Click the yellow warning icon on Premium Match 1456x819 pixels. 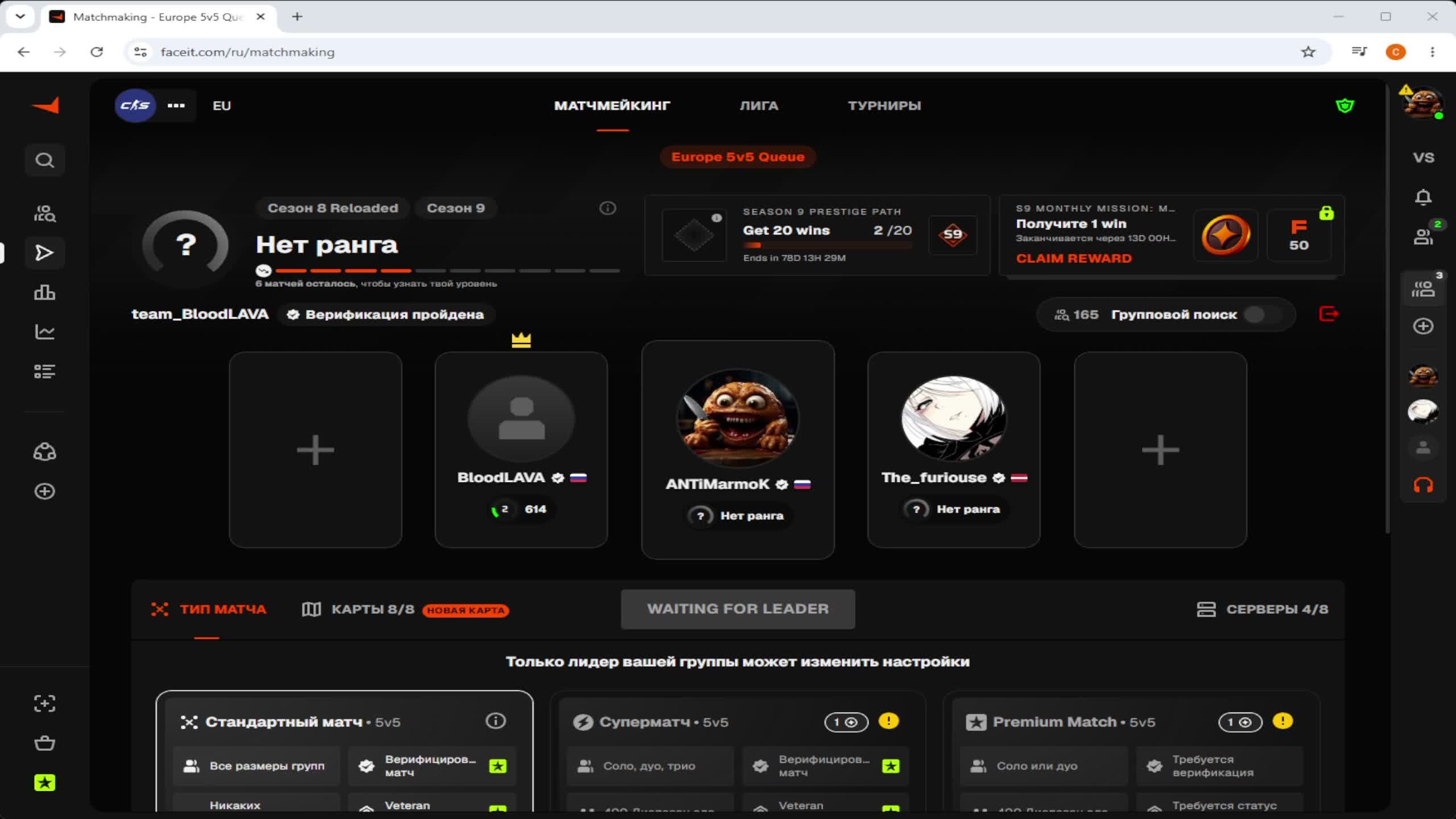pos(1283,721)
